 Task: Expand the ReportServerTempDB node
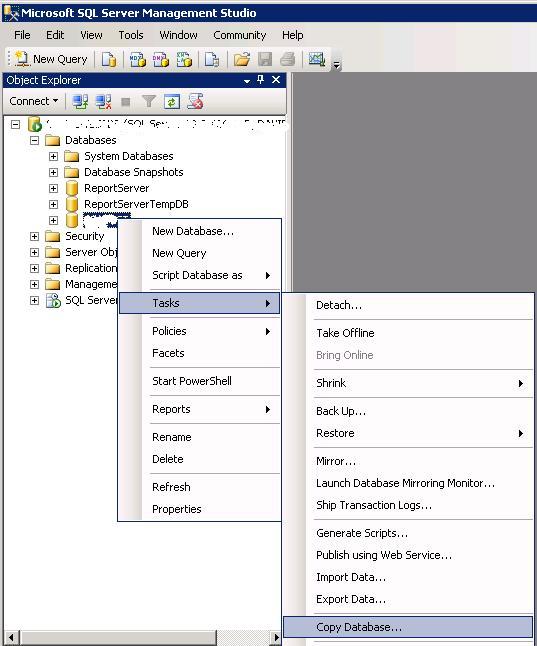pyautogui.click(x=53, y=204)
